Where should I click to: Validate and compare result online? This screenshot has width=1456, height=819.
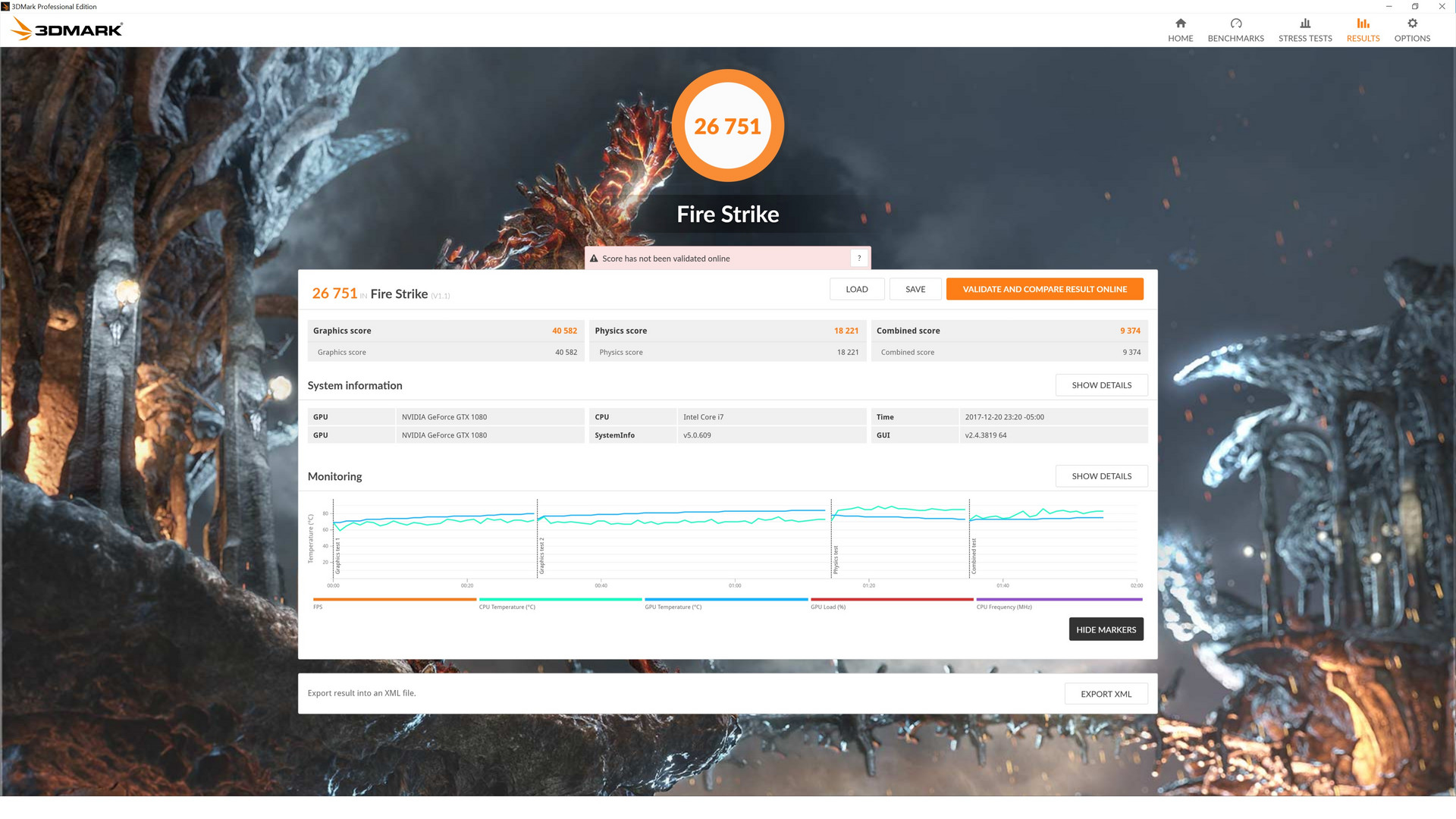[1044, 289]
